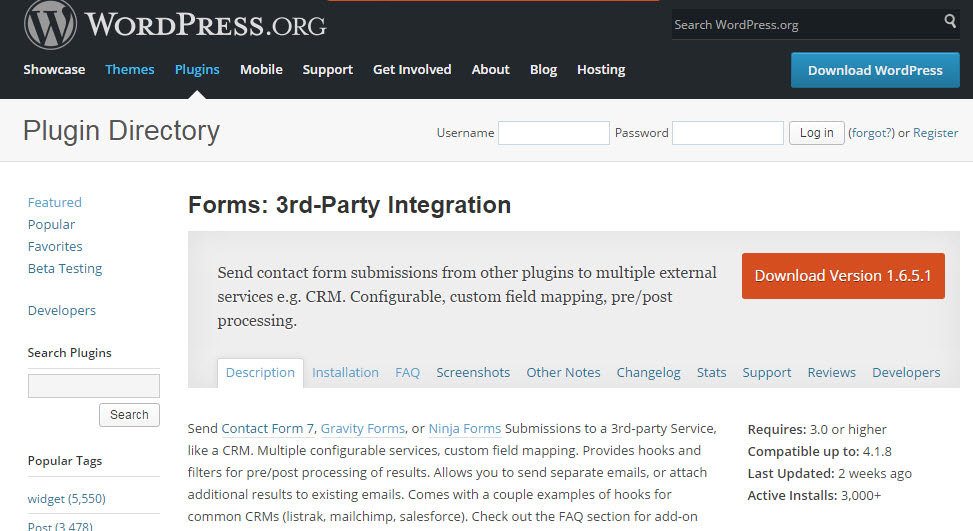Screen dimensions: 973x531
Task: Click the Compatible up to: 4.1.8 text
Action: tap(819, 452)
